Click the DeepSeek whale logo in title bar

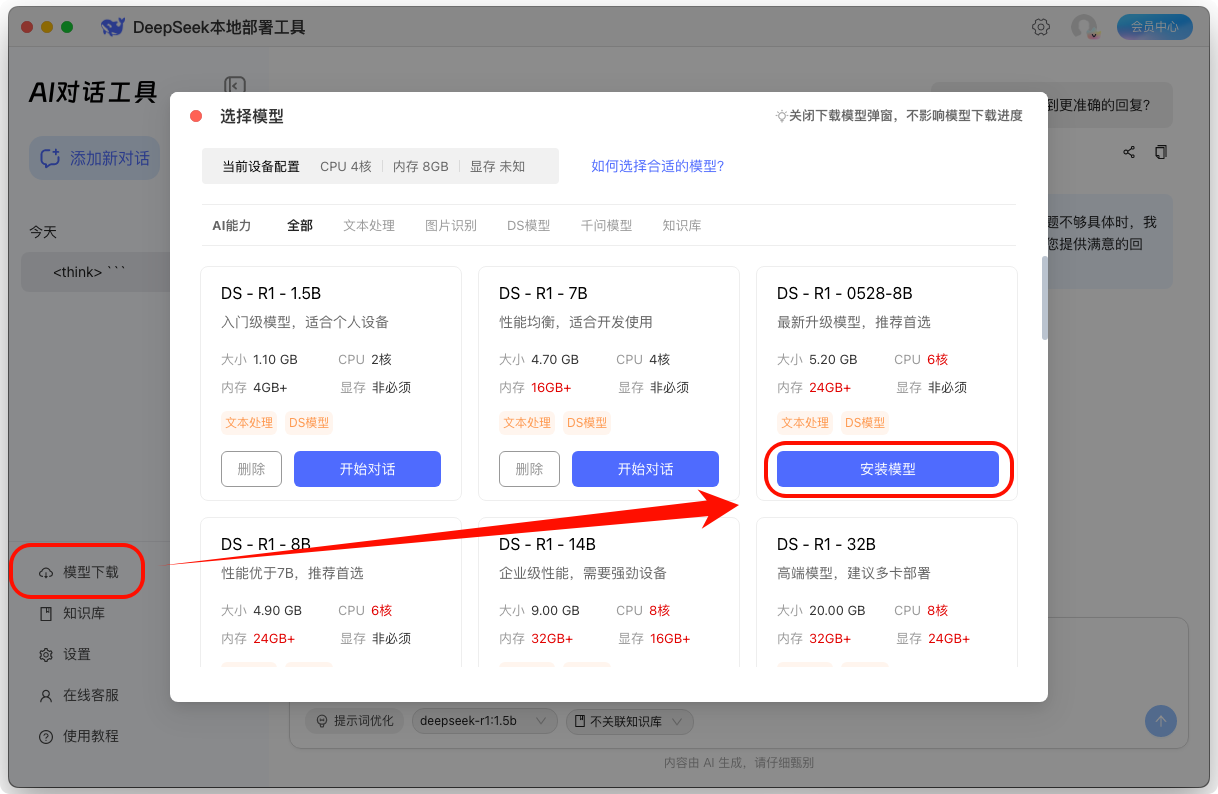(113, 27)
